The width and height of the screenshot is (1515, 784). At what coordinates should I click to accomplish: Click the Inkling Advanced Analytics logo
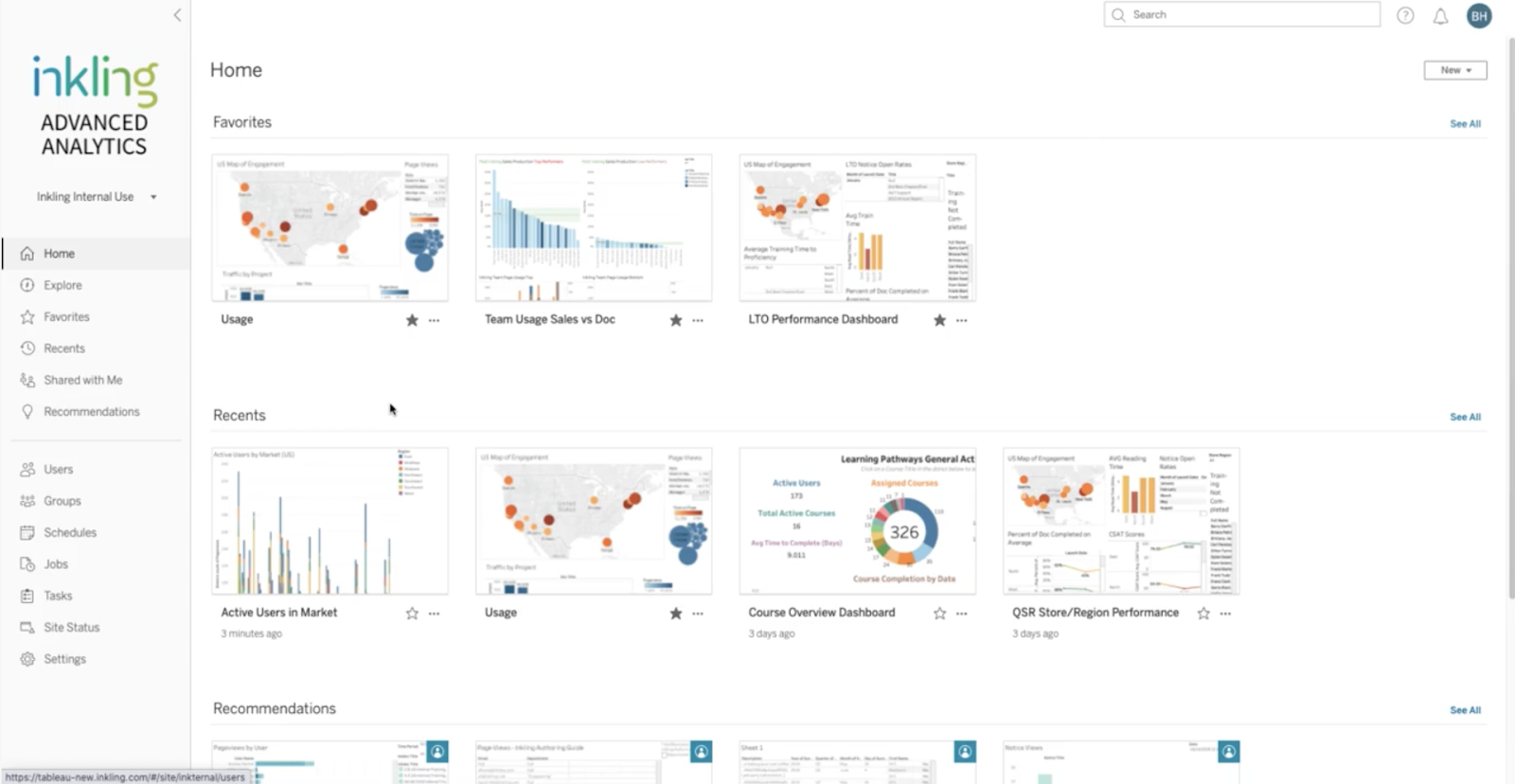pos(95,105)
